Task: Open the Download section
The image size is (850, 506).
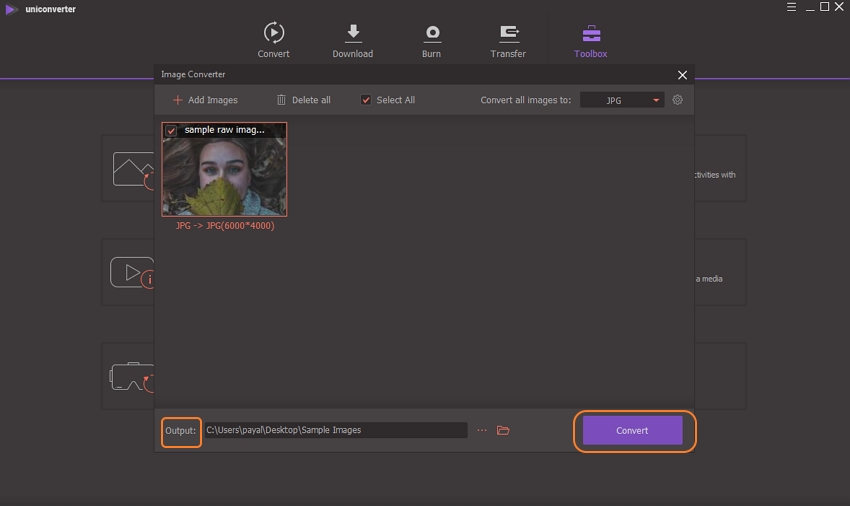Action: pos(352,40)
